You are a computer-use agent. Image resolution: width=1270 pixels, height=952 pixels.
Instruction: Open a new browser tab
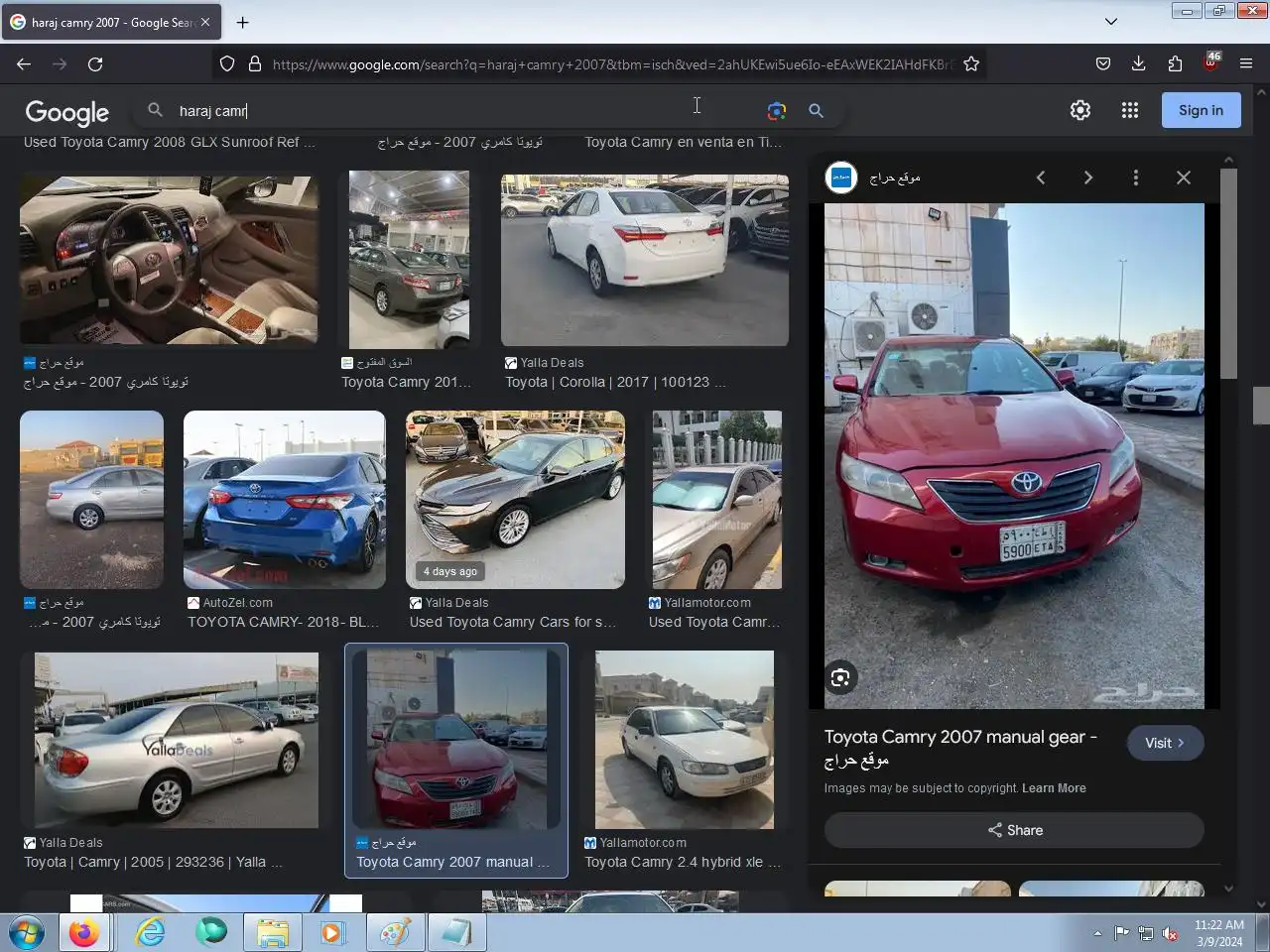click(242, 22)
